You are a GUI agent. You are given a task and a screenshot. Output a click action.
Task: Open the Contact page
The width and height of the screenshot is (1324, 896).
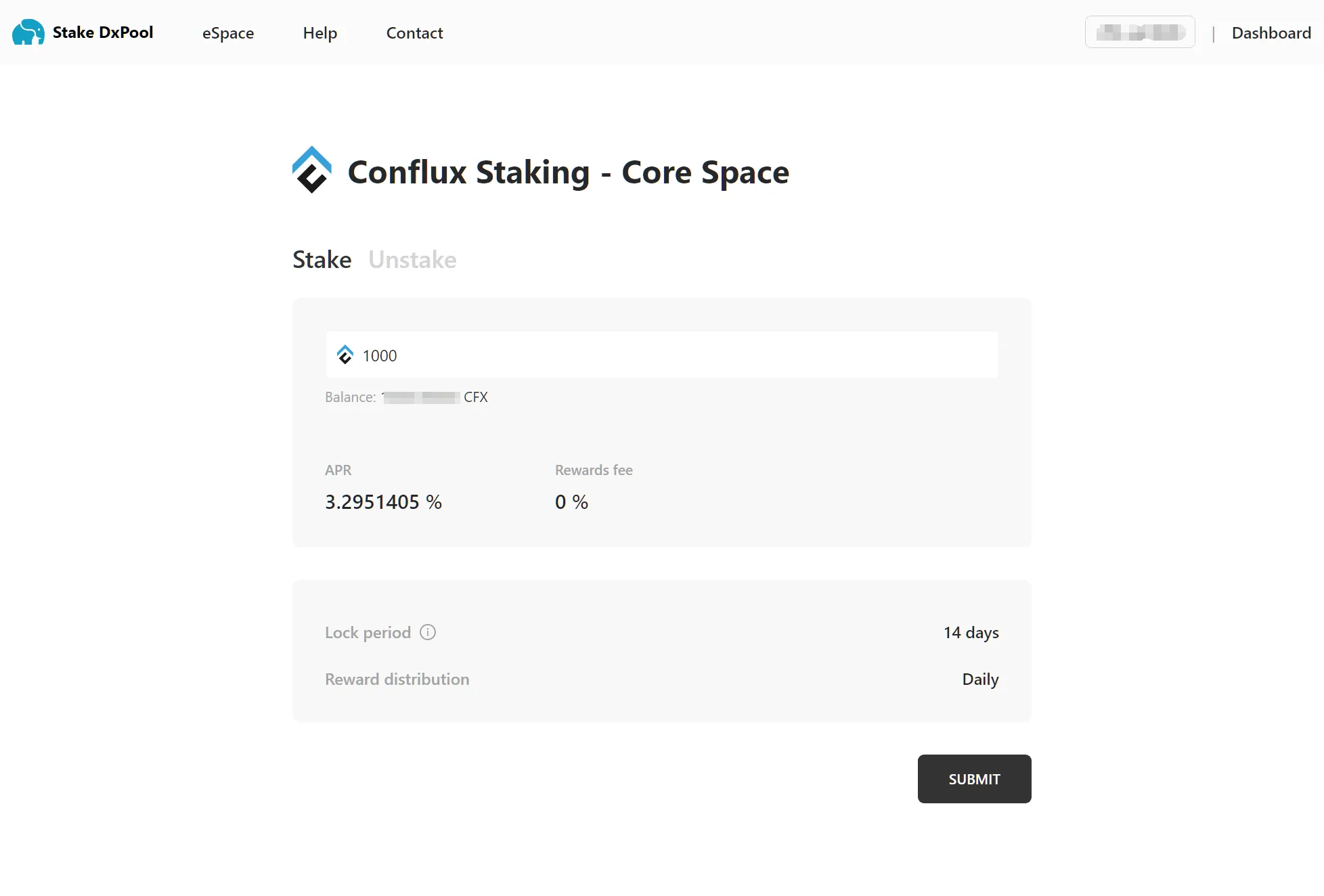414,32
